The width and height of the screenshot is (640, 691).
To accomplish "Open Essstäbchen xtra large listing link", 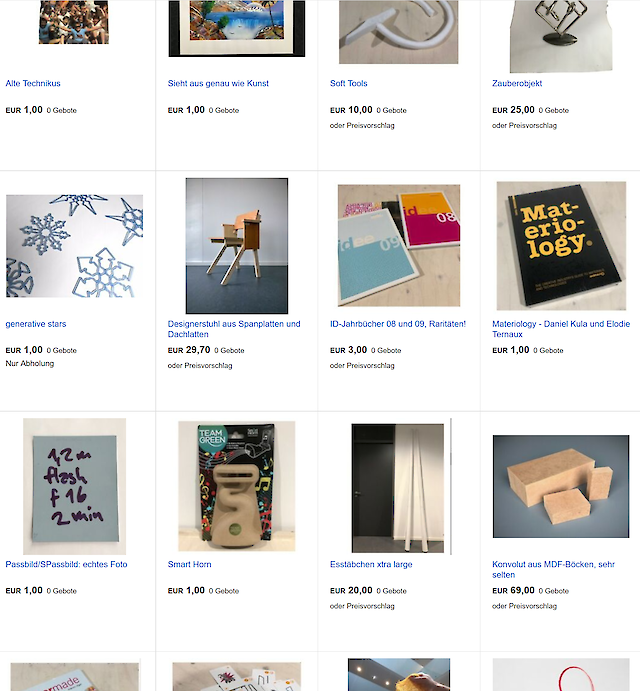I will (x=371, y=565).
